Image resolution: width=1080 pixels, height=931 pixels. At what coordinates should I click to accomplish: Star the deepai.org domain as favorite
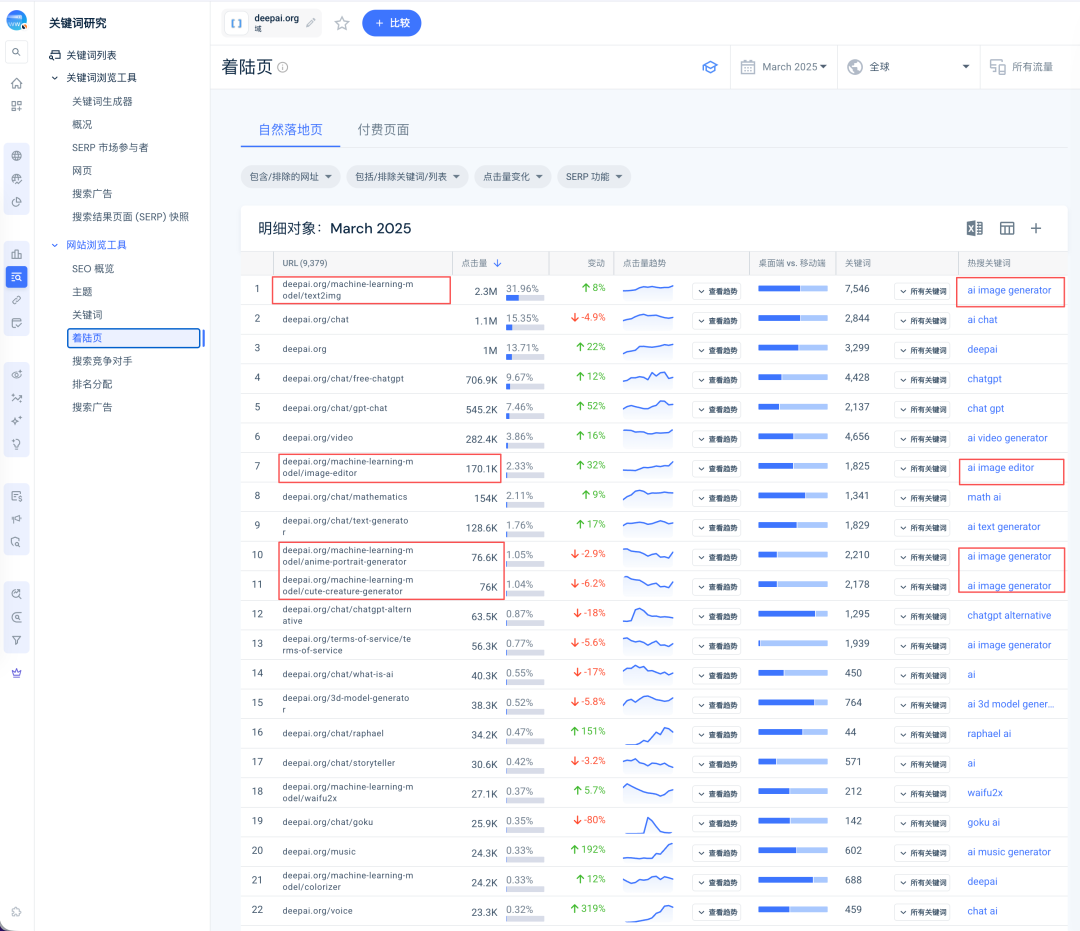(x=342, y=23)
